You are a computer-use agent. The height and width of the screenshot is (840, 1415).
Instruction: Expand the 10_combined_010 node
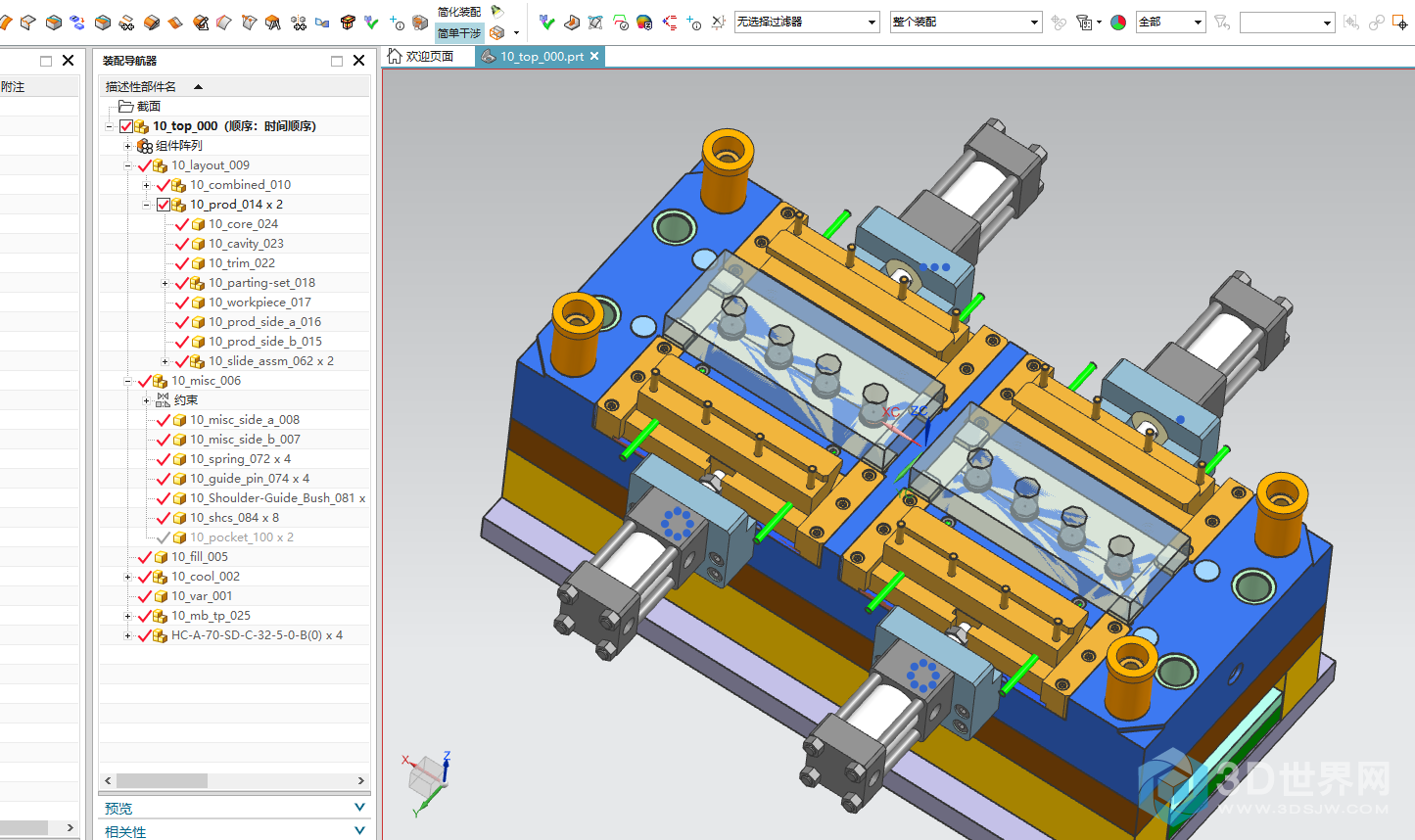[x=146, y=185]
